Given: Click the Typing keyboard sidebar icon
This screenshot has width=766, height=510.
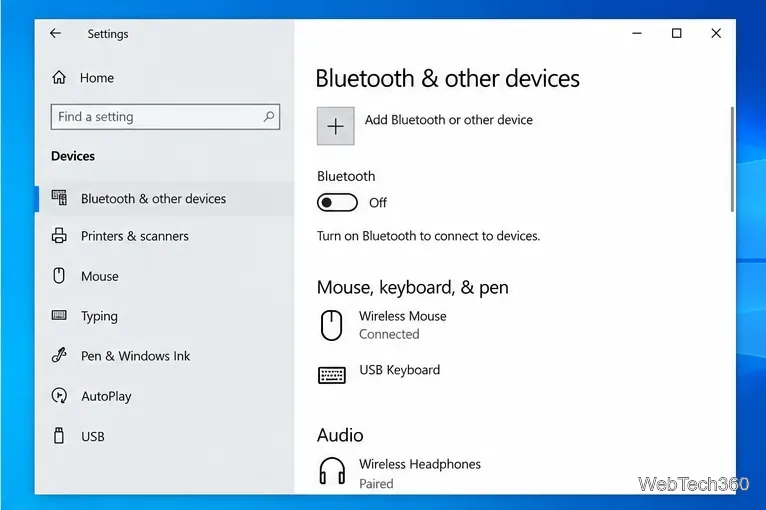Looking at the screenshot, I should click(59, 315).
